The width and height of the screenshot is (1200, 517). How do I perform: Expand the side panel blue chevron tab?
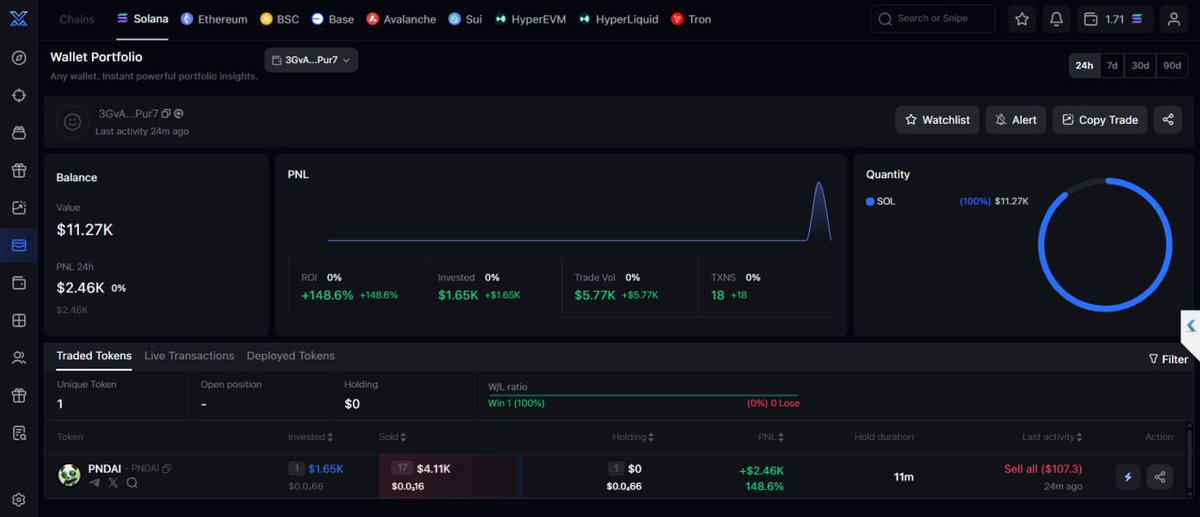(1191, 325)
